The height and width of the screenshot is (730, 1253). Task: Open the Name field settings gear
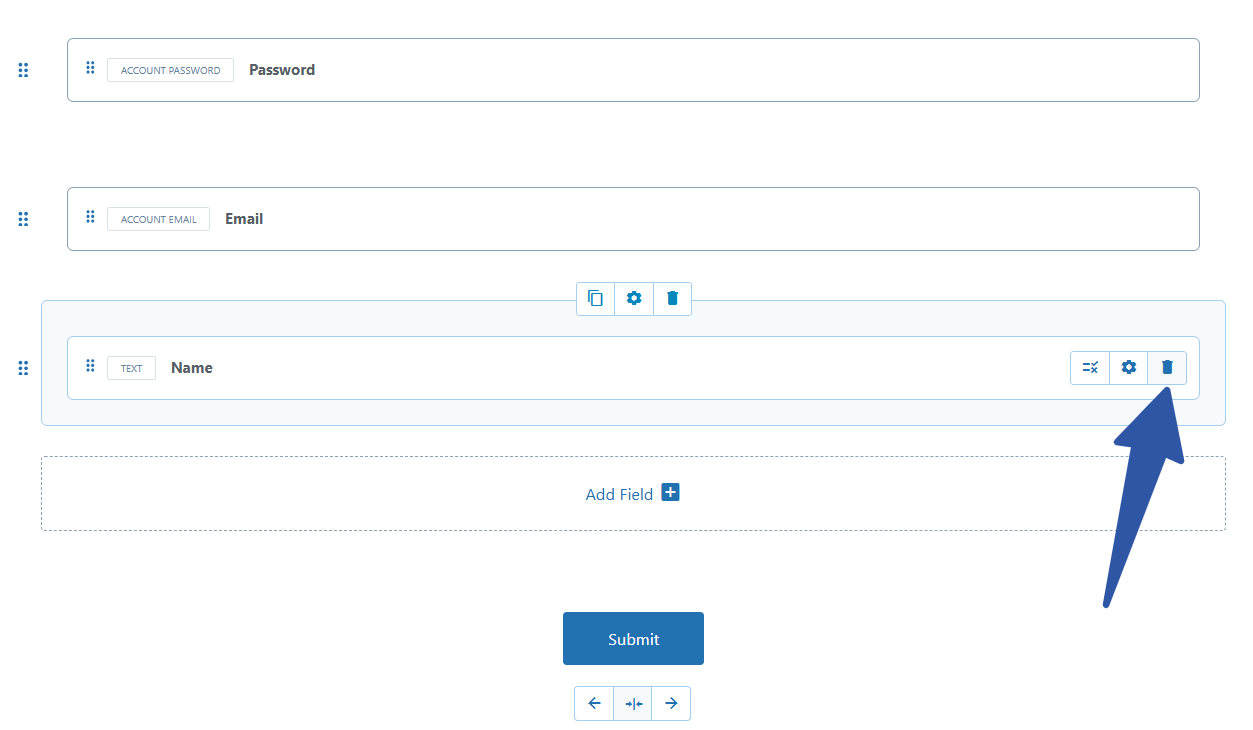pos(1128,367)
